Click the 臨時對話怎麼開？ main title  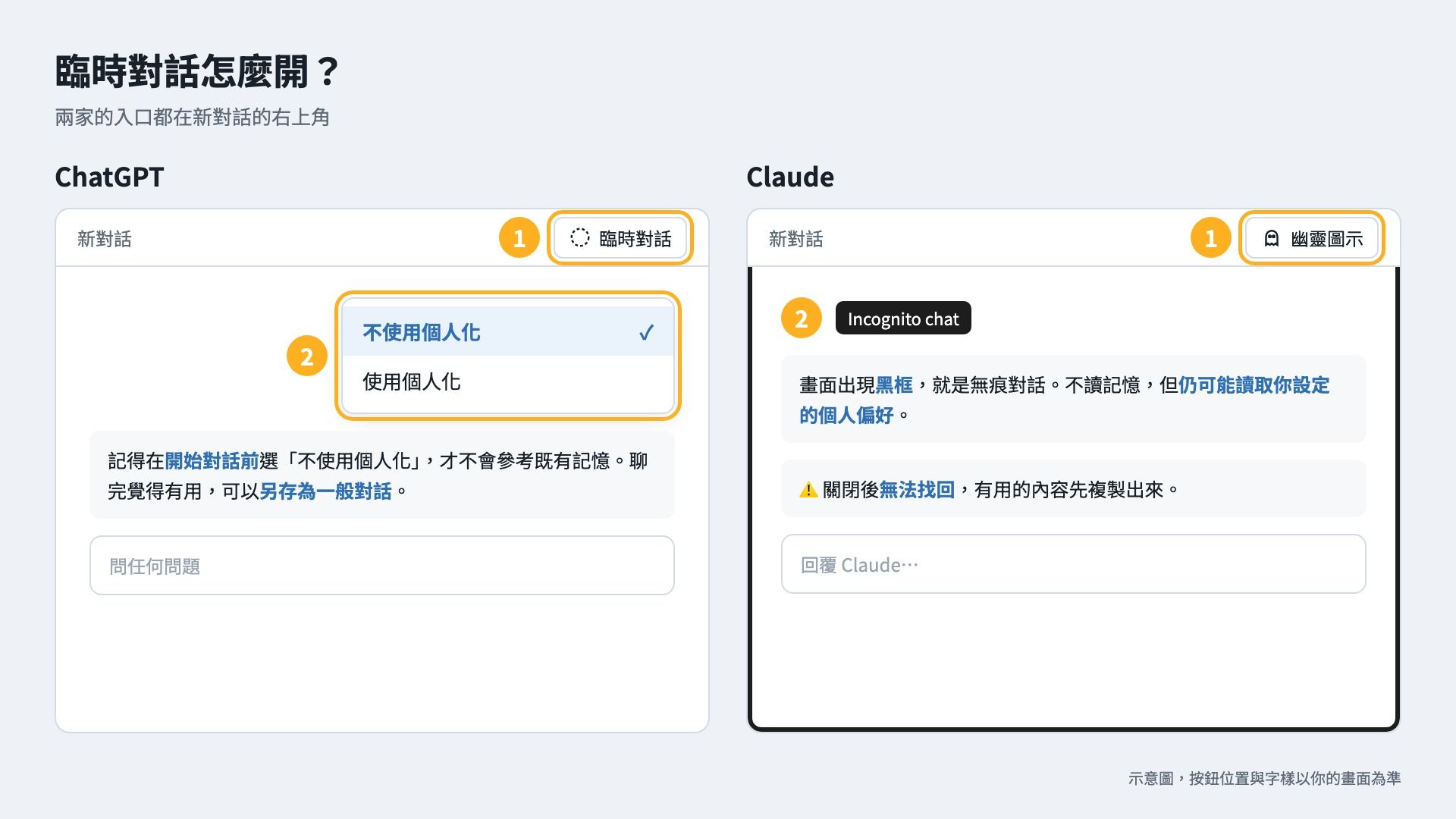point(197,72)
